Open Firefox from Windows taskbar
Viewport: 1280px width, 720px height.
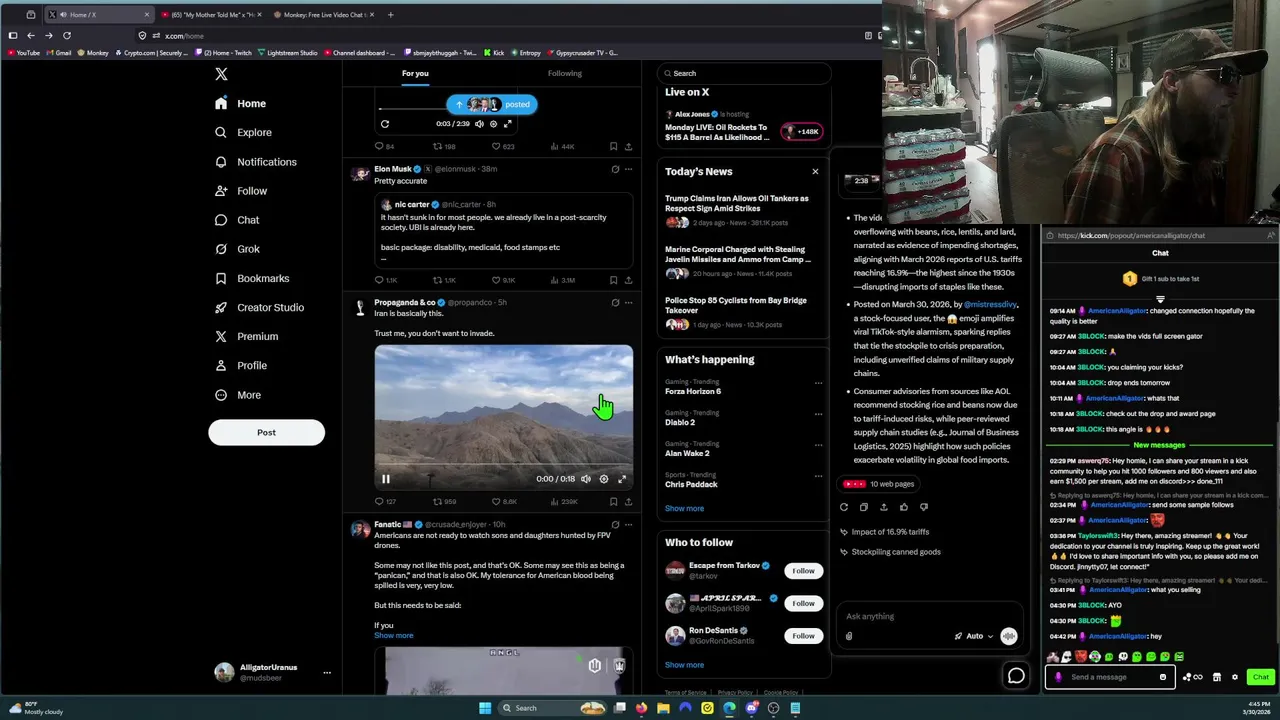(641, 708)
